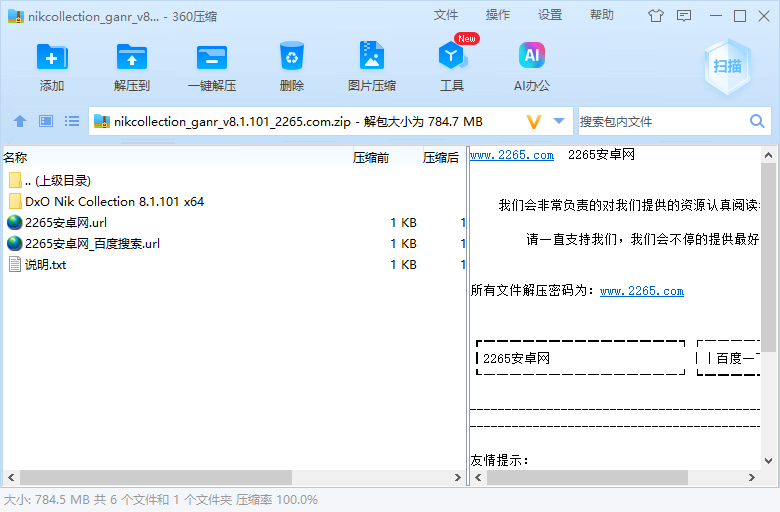Select the DxO Nik Collection 8.1.101 x64 folder
The image size is (780, 512).
coord(234,202)
